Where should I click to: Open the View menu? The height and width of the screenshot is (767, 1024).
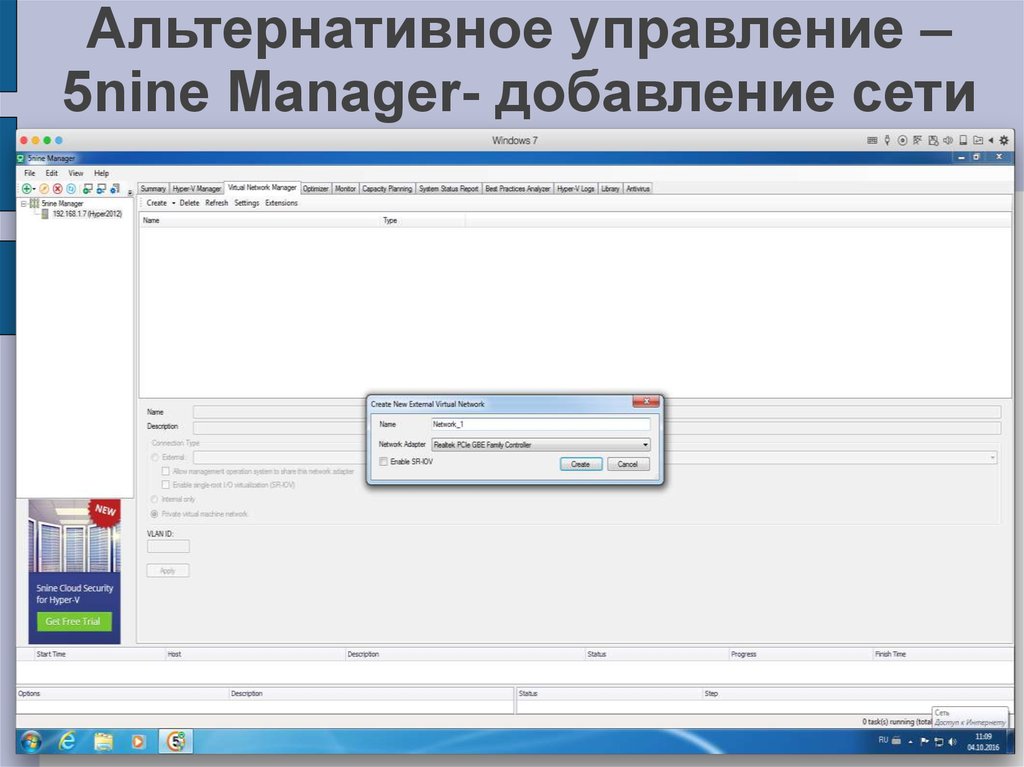(76, 173)
